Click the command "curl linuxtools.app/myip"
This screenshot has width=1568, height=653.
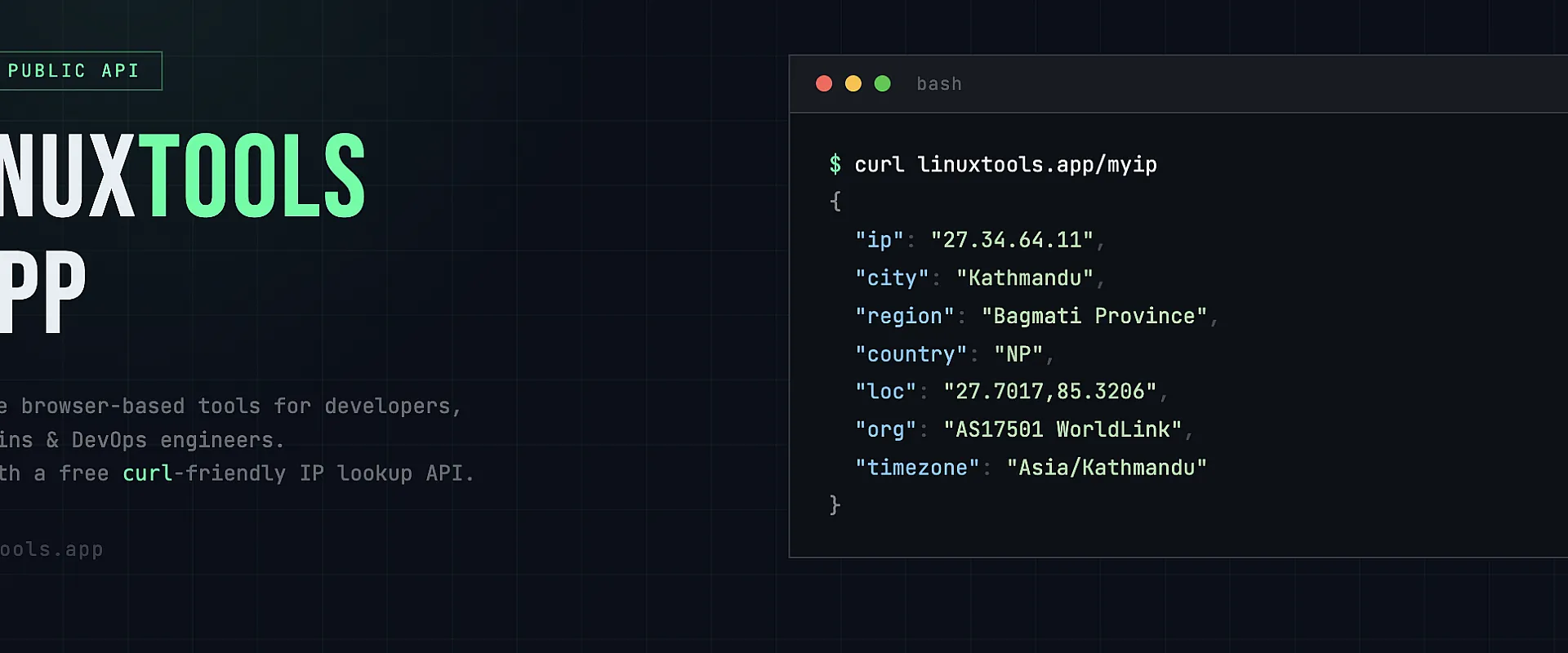coord(1005,165)
